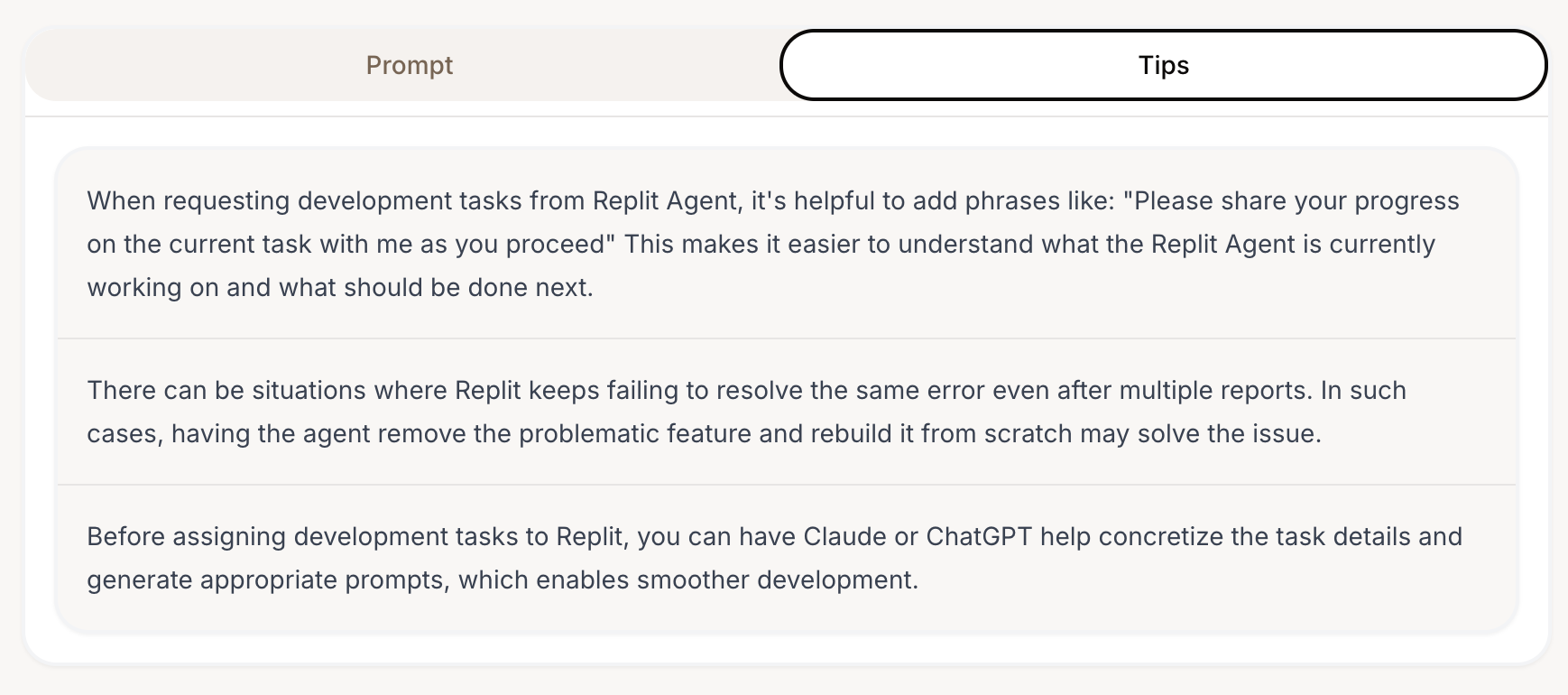1568x695 pixels.
Task: Click the divider between second and third tips
Action: pos(787,485)
